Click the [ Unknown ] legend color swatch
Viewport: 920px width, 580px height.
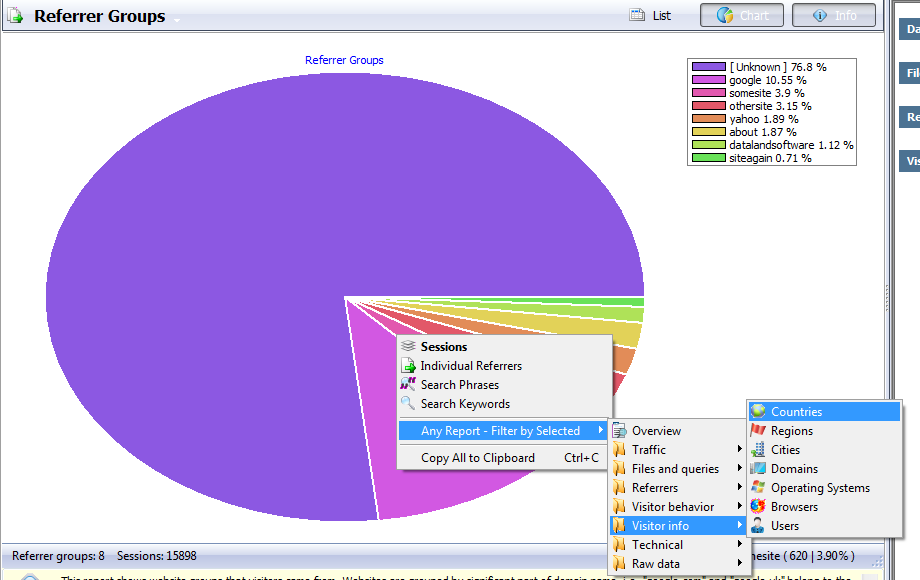(x=709, y=67)
